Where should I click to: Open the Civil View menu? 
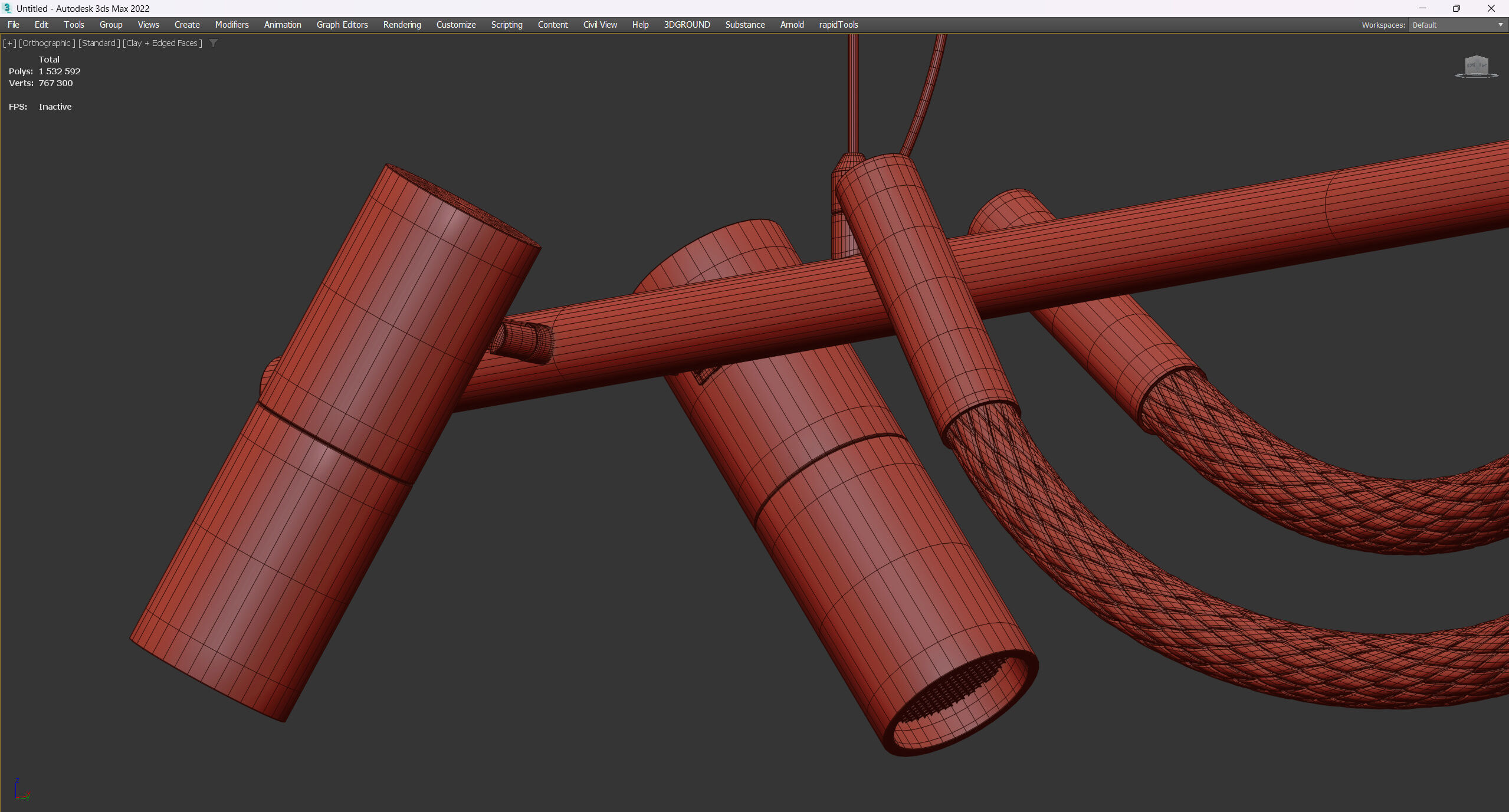click(599, 25)
